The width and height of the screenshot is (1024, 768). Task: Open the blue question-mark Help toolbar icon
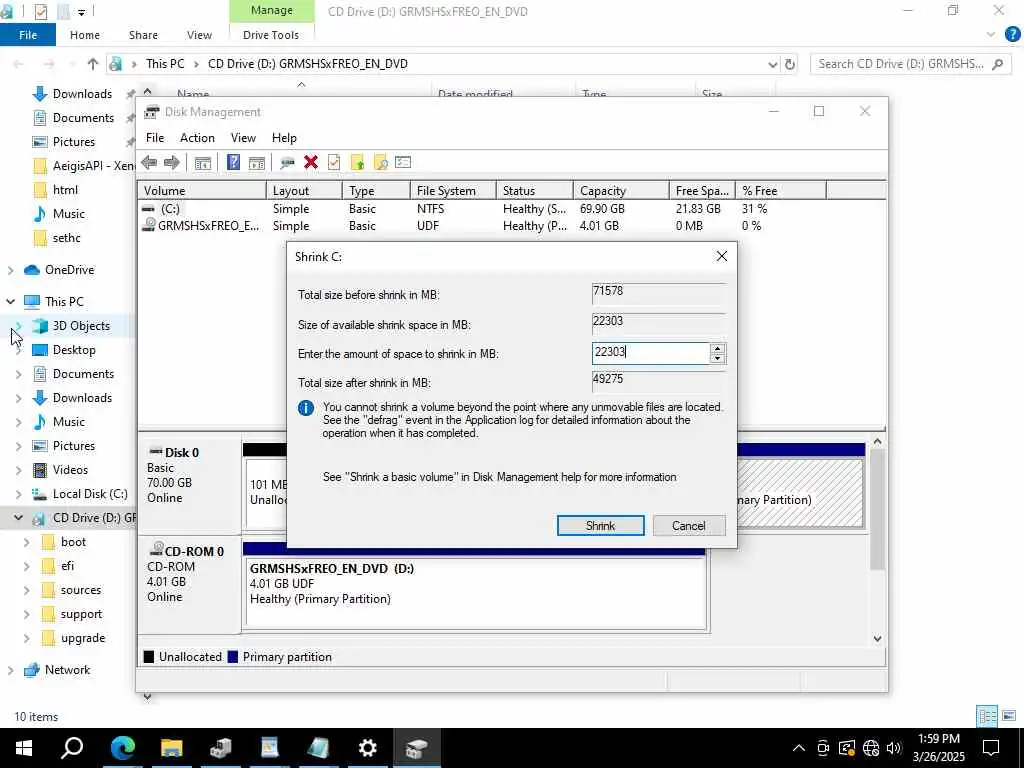click(x=233, y=162)
